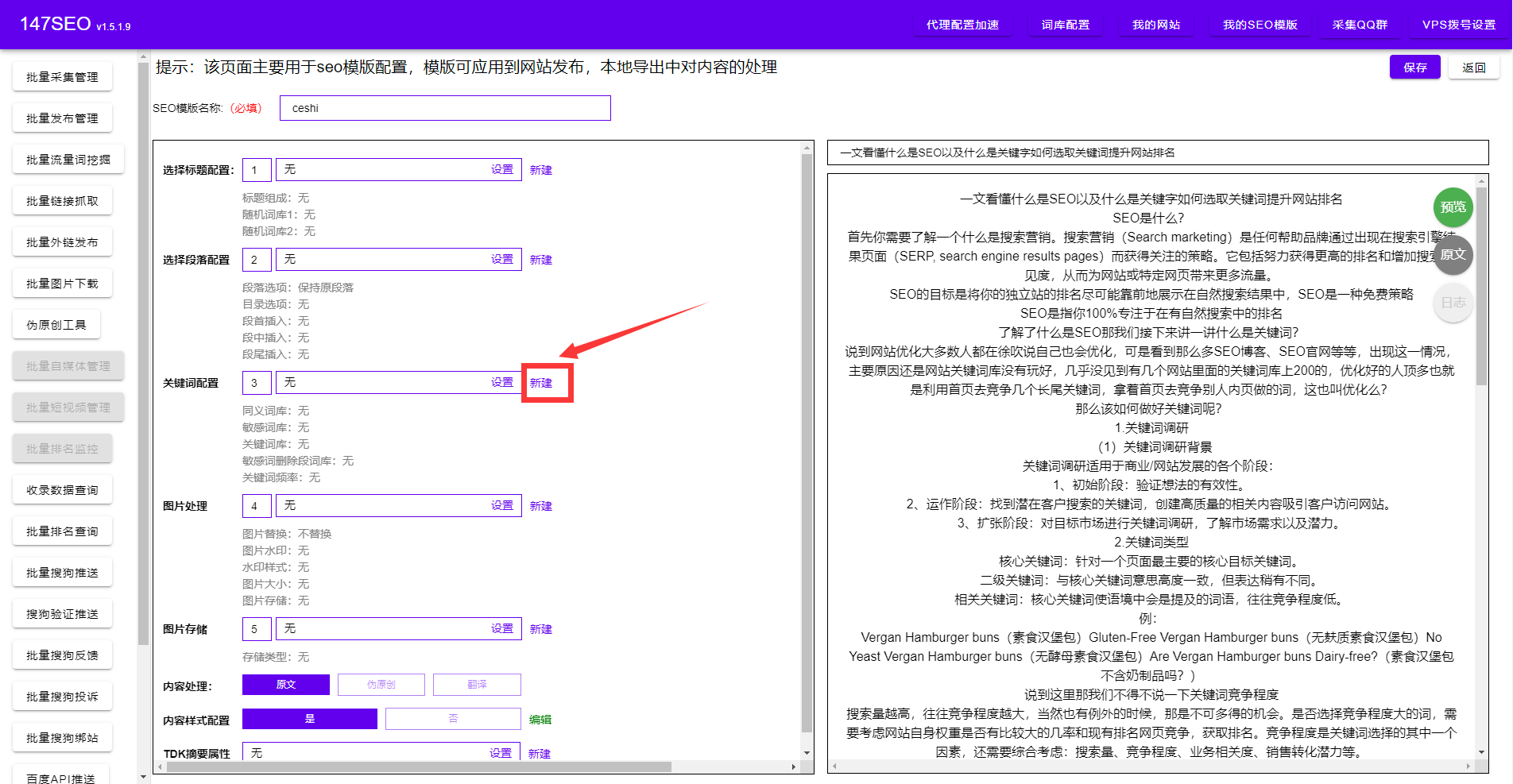Viewport: 1513px width, 784px height.
Task: Open 批量发布管理 in sidebar
Action: (x=62, y=118)
